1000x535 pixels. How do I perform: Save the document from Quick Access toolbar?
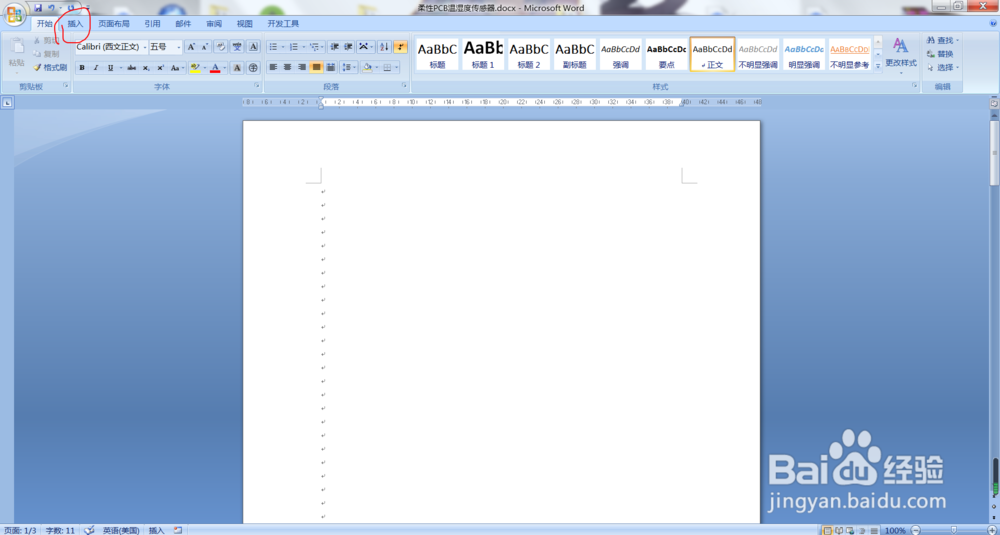(38, 8)
